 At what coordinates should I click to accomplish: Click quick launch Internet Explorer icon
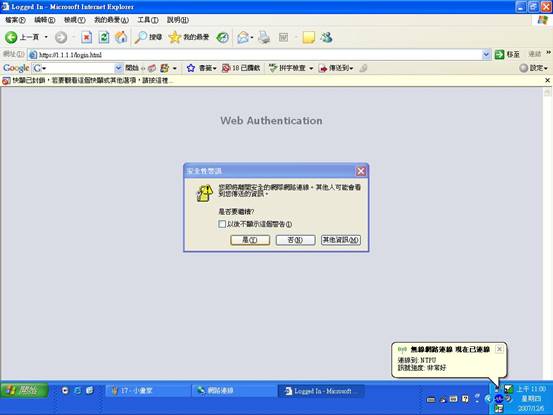point(77,390)
